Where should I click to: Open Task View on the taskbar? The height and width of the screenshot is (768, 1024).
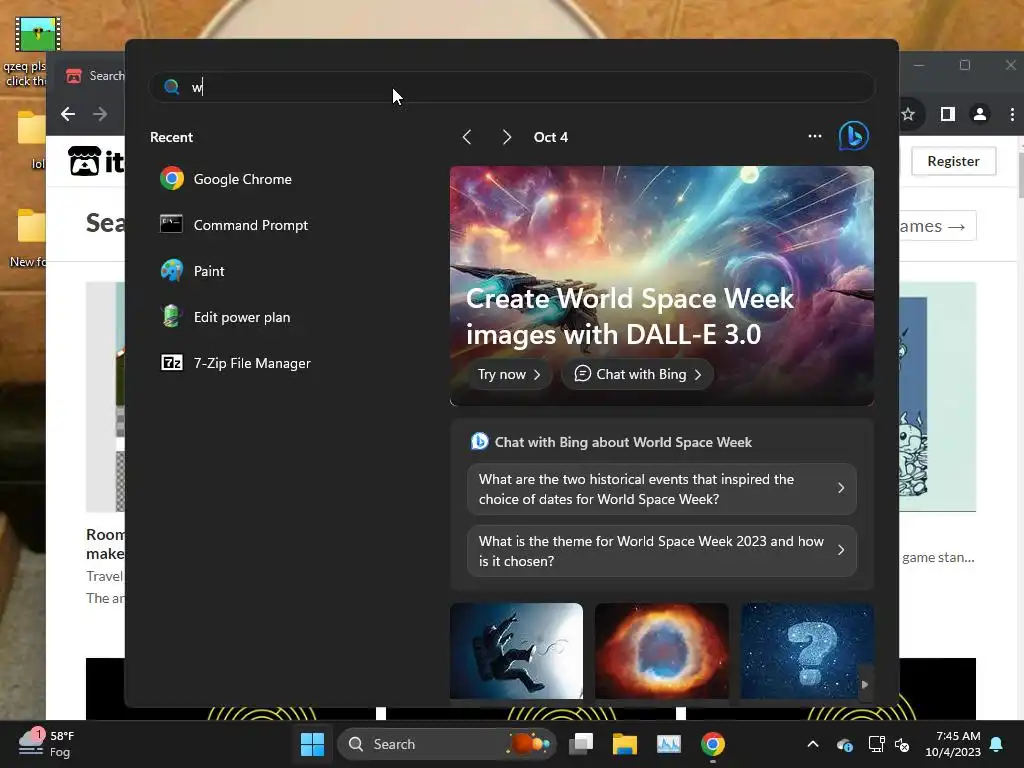[581, 744]
